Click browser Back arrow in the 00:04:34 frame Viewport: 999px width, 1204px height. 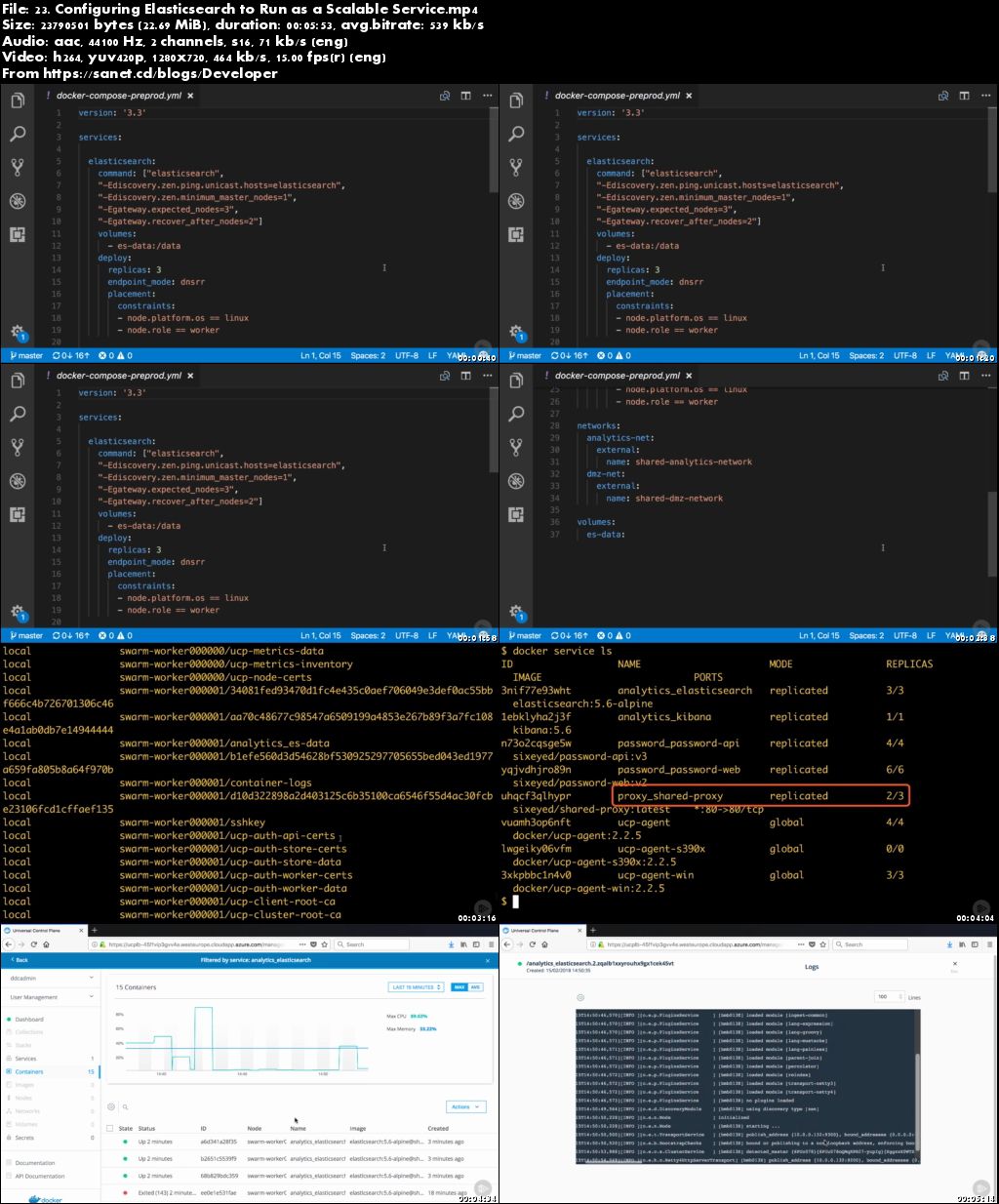(x=8, y=944)
